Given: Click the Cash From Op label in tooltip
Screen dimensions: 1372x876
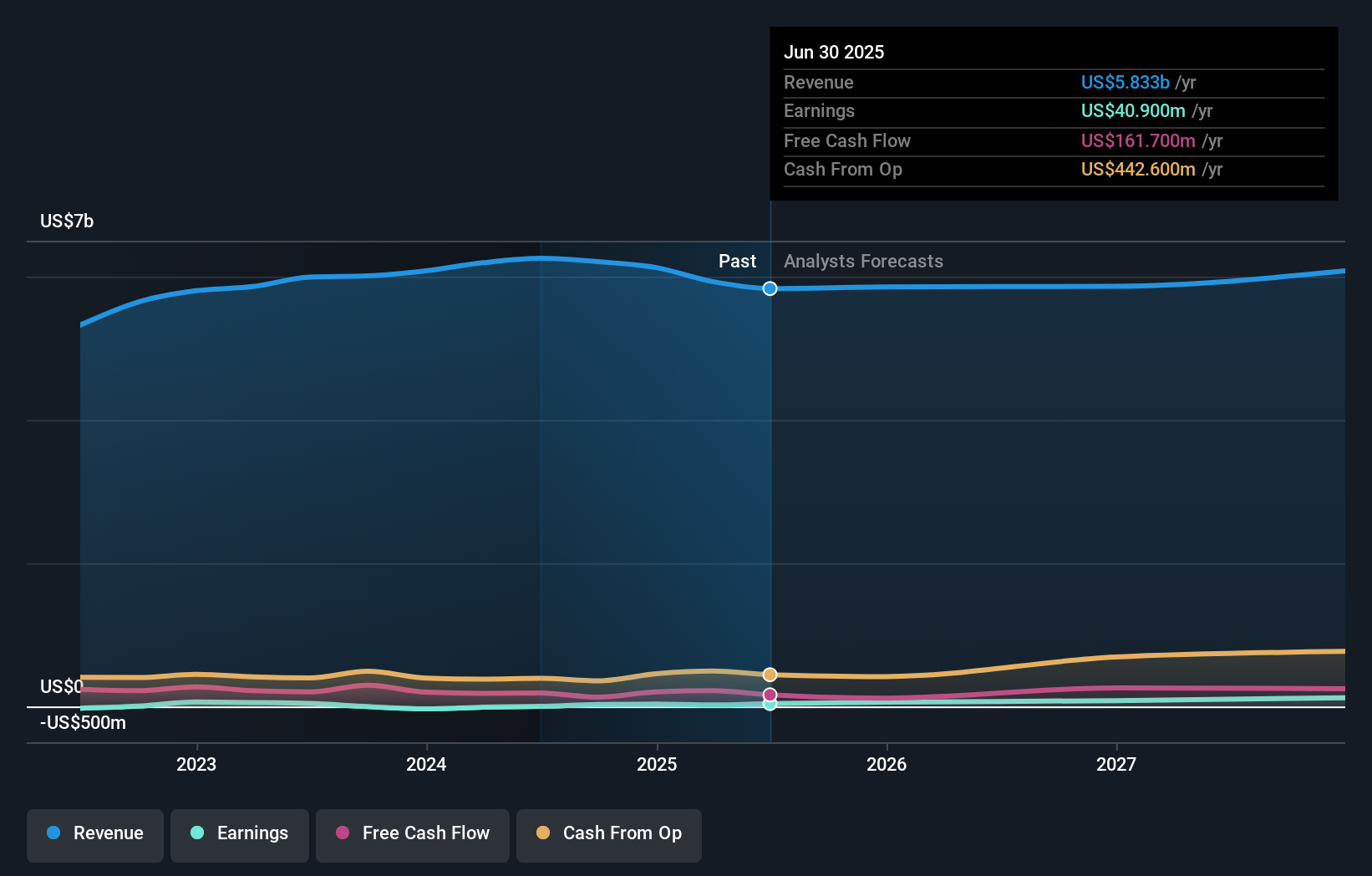Looking at the screenshot, I should tap(843, 170).
